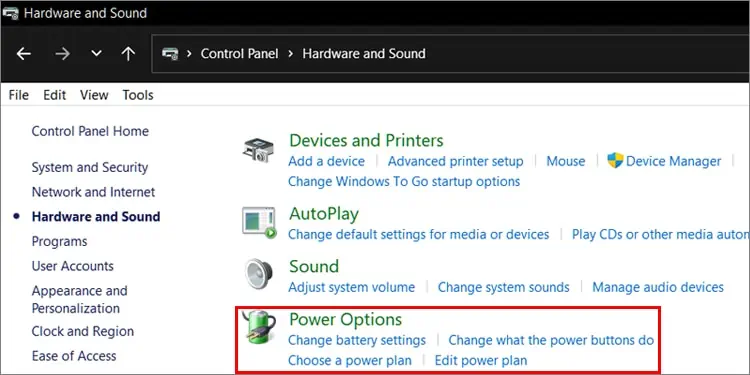
Task: Open Appearance and Personalization category
Action: [x=79, y=299]
